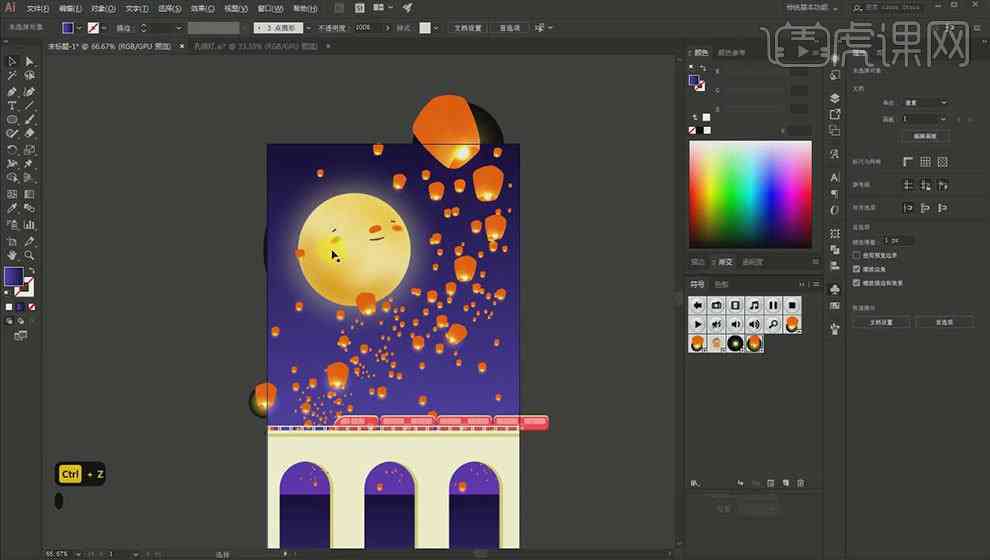
Task: Toggle the second (checked) preferences checkbox
Action: 857,269
